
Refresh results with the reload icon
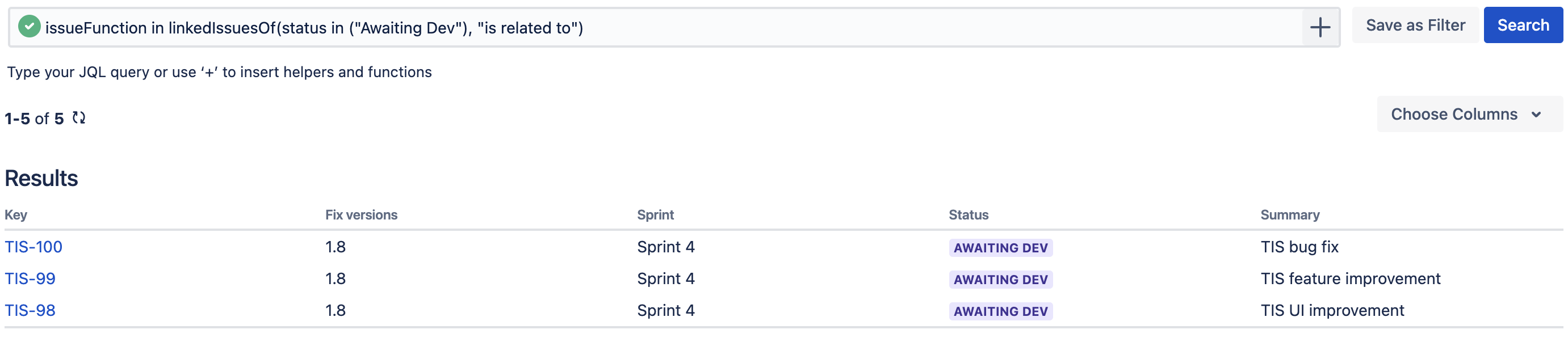pos(79,118)
